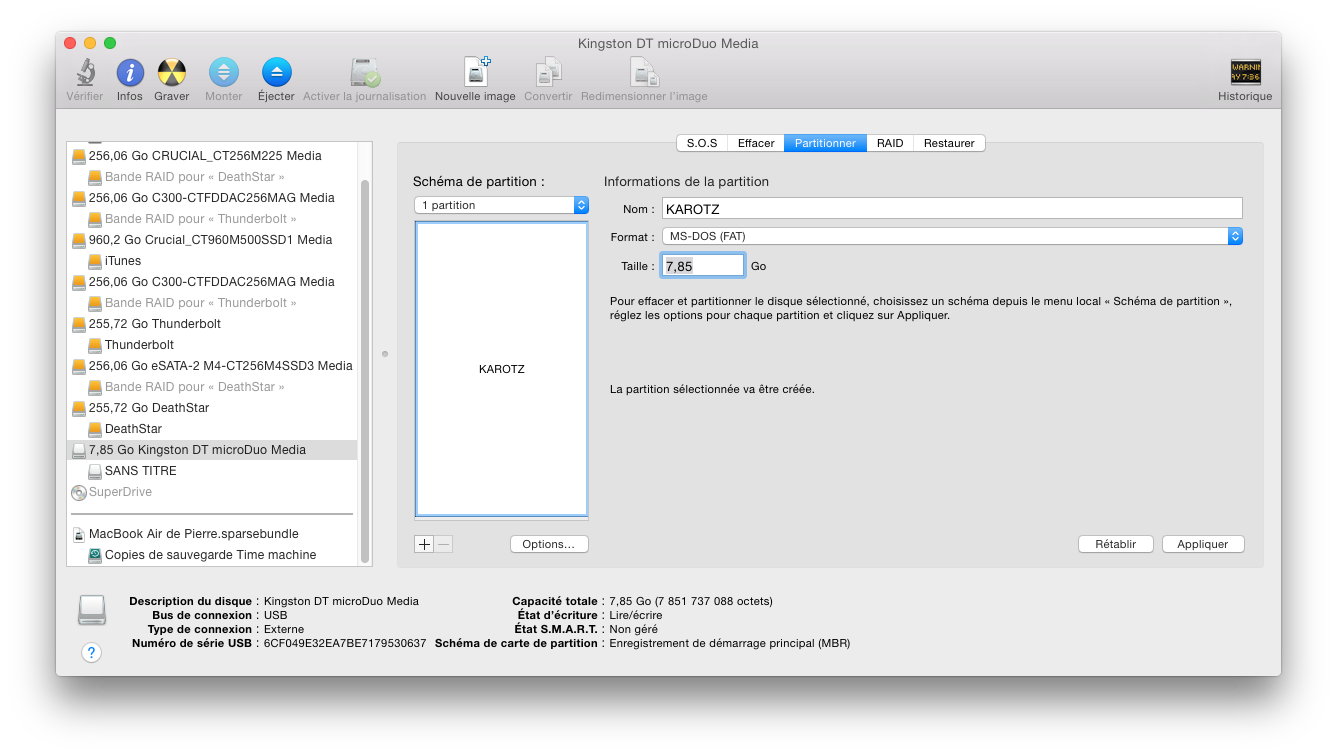Image resolution: width=1337 pixels, height=756 pixels.
Task: Click the Rétablir button
Action: coord(1116,544)
